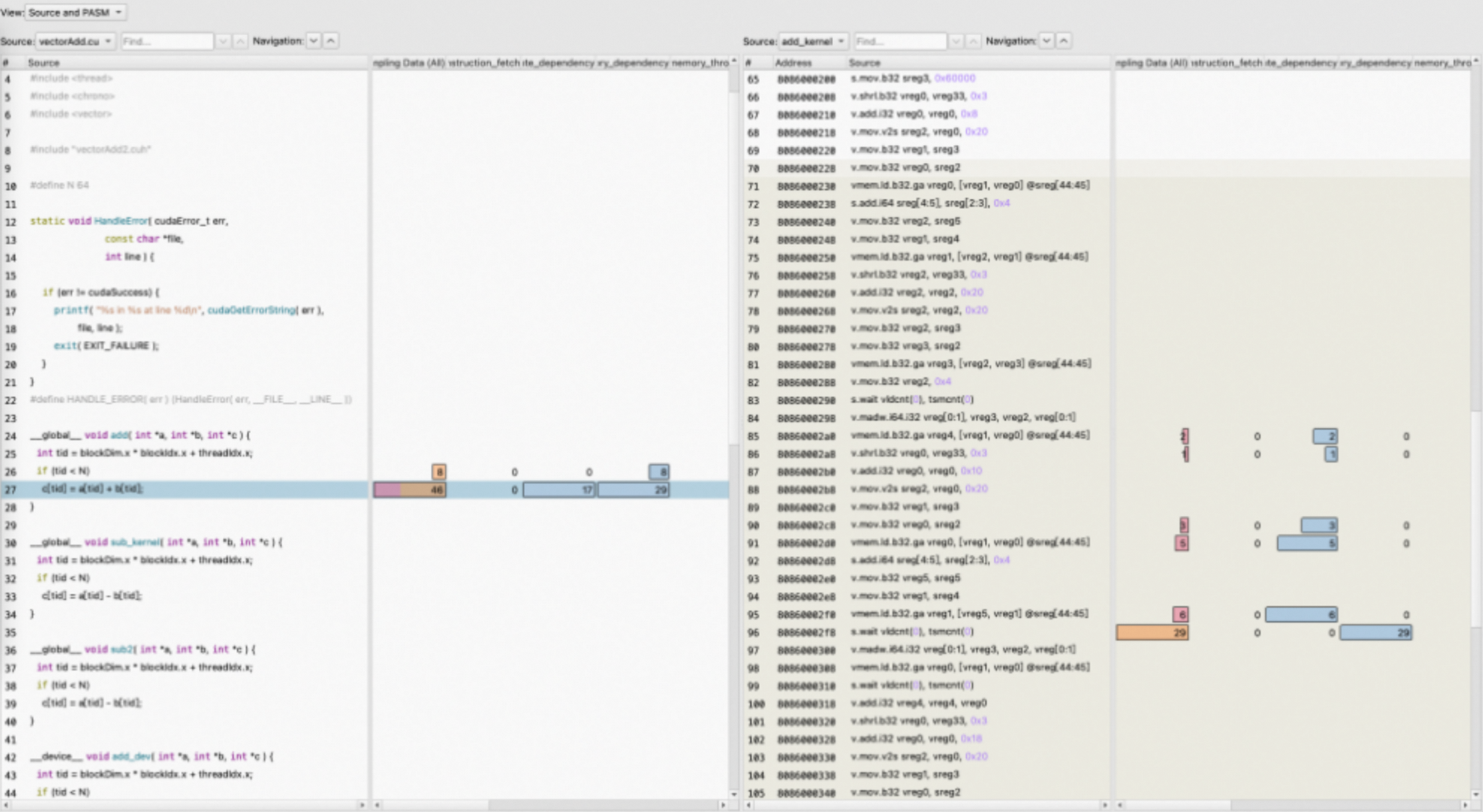Screen dimensions: 1483x812
Task: Click Find previous arrow in PASM pane
Action: pyautogui.click(x=973, y=41)
